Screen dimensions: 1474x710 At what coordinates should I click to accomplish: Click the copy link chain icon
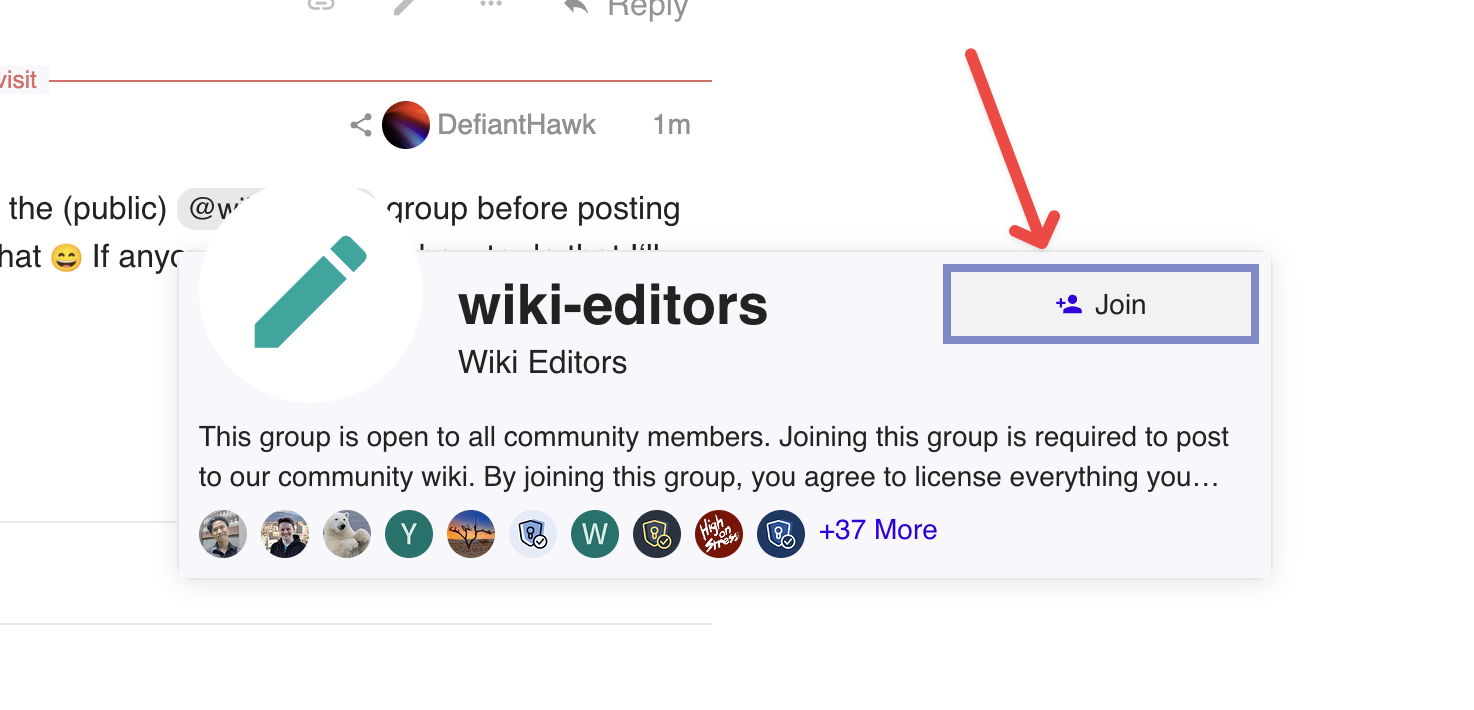319,4
